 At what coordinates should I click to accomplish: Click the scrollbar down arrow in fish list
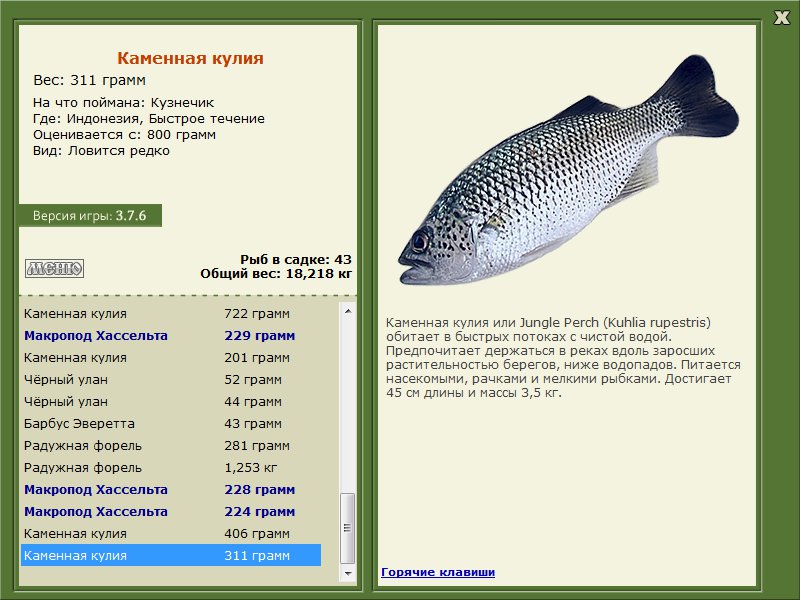coord(348,573)
